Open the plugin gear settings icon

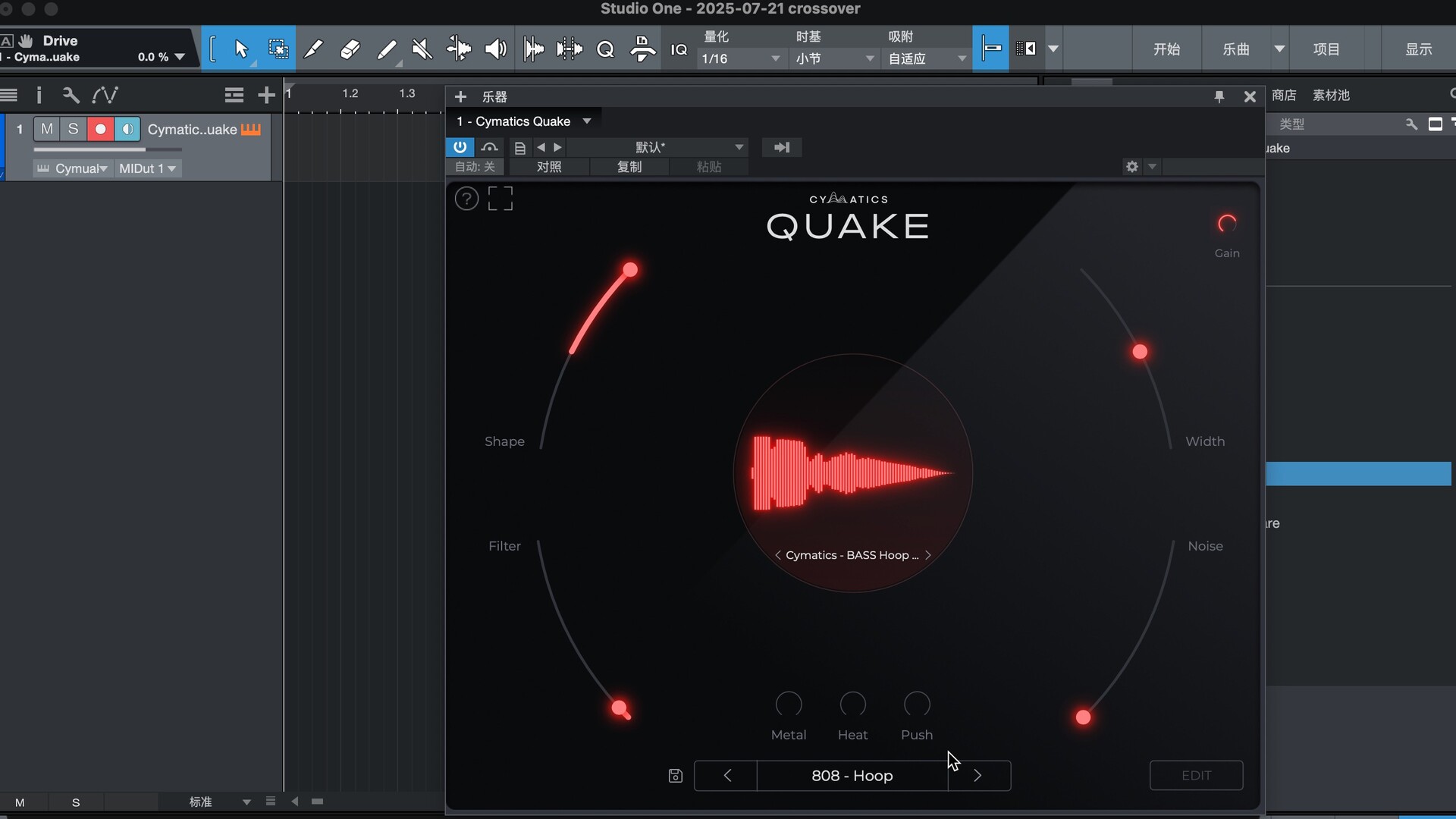click(1132, 166)
